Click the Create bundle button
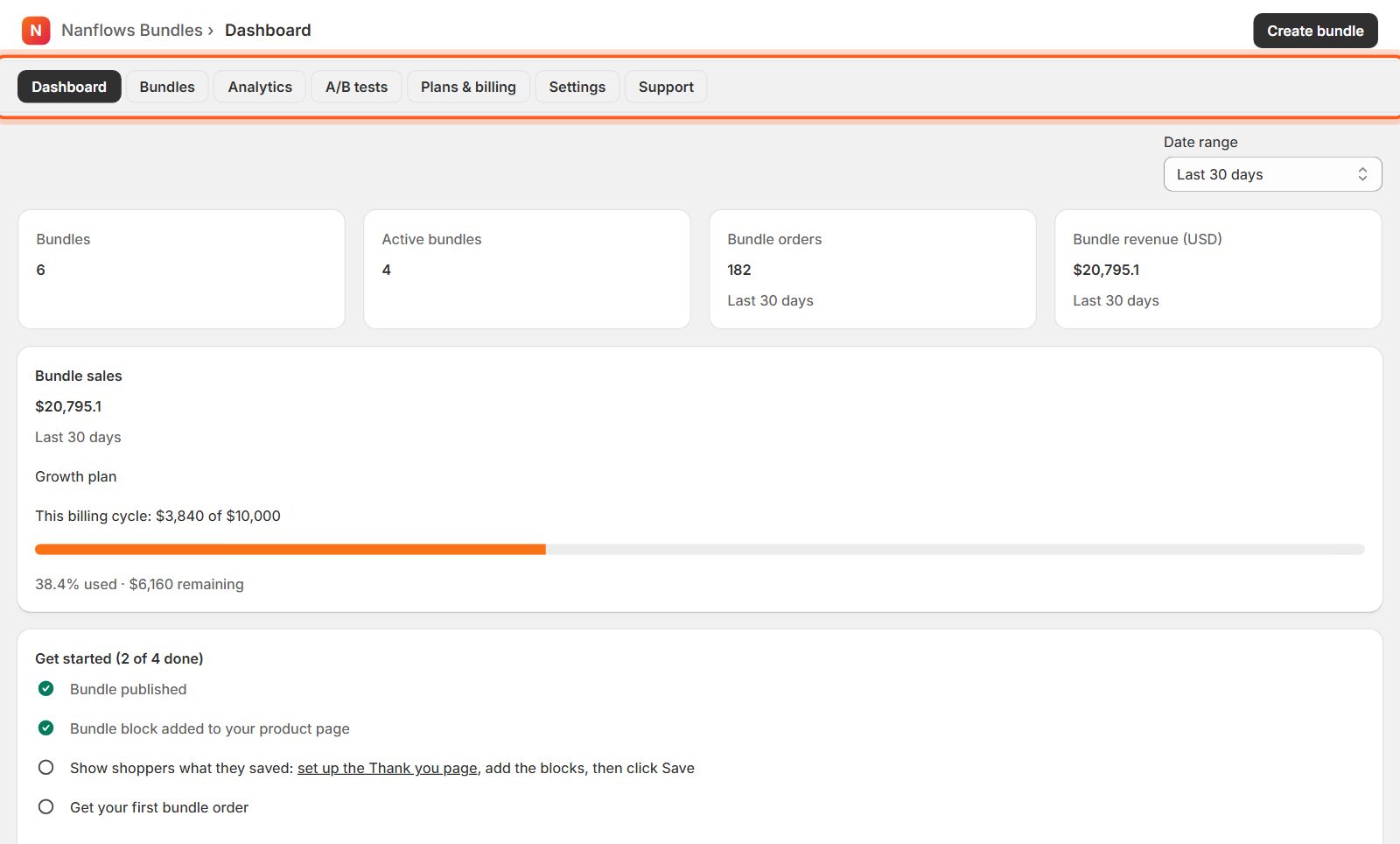Screen dimensions: 1400x844 click(x=1315, y=31)
